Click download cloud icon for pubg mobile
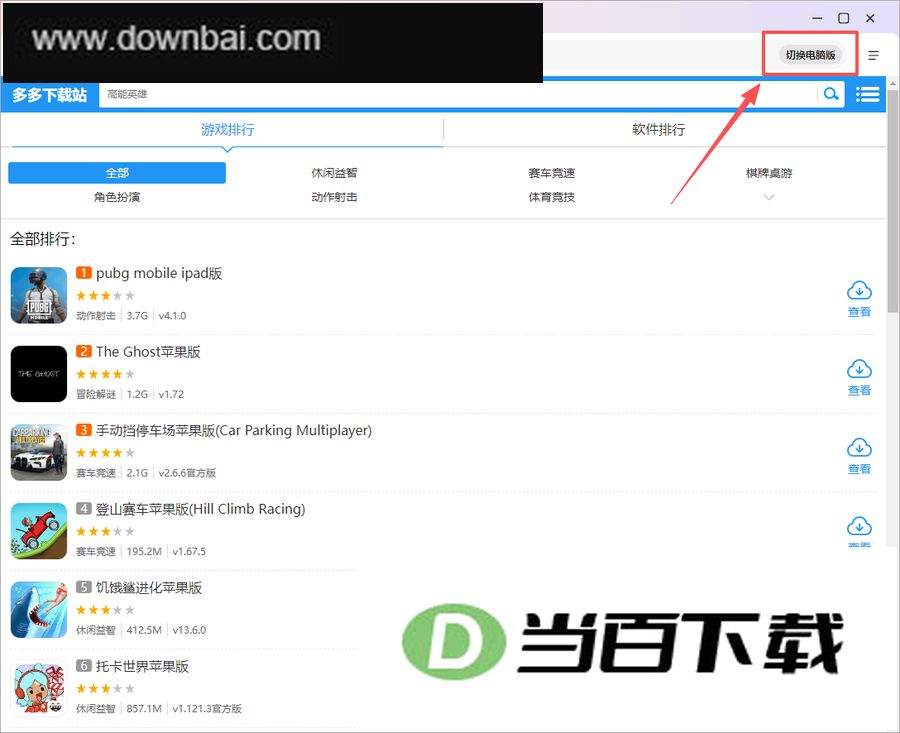 click(859, 291)
